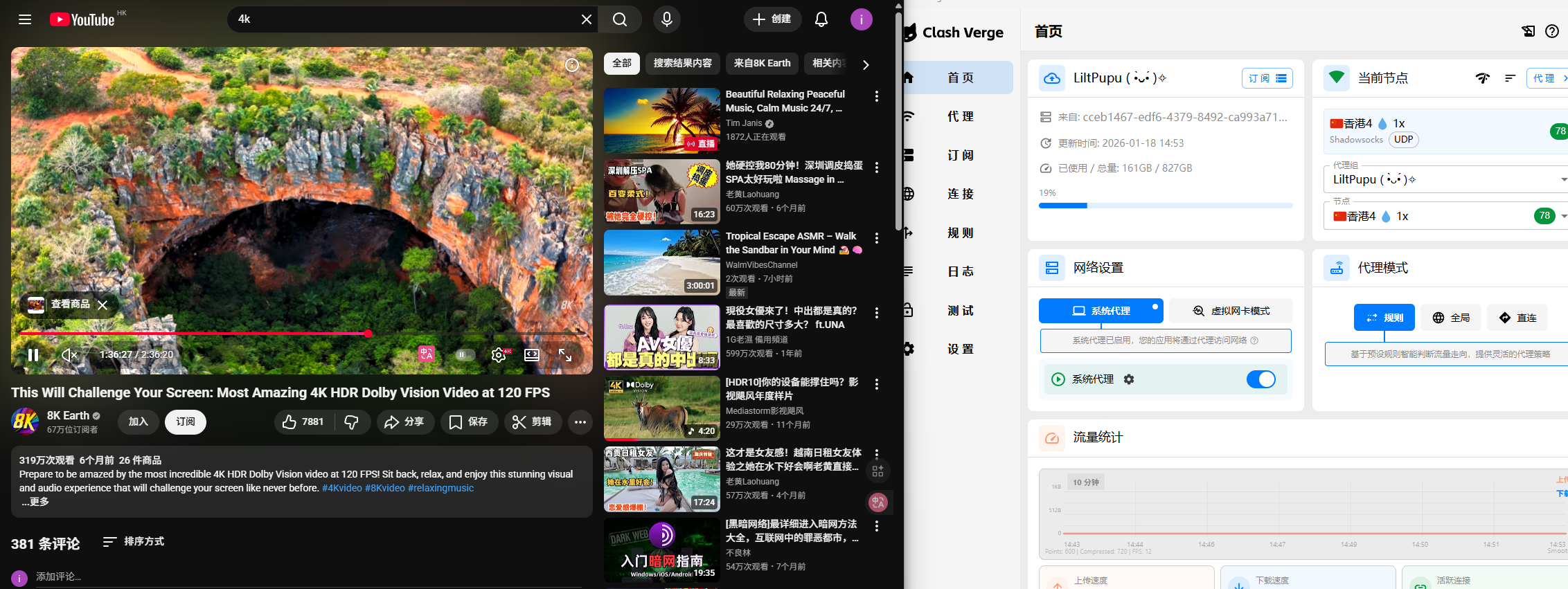Open the YouTube notifications bell
Image resolution: width=1568 pixels, height=589 pixels.
click(x=821, y=19)
